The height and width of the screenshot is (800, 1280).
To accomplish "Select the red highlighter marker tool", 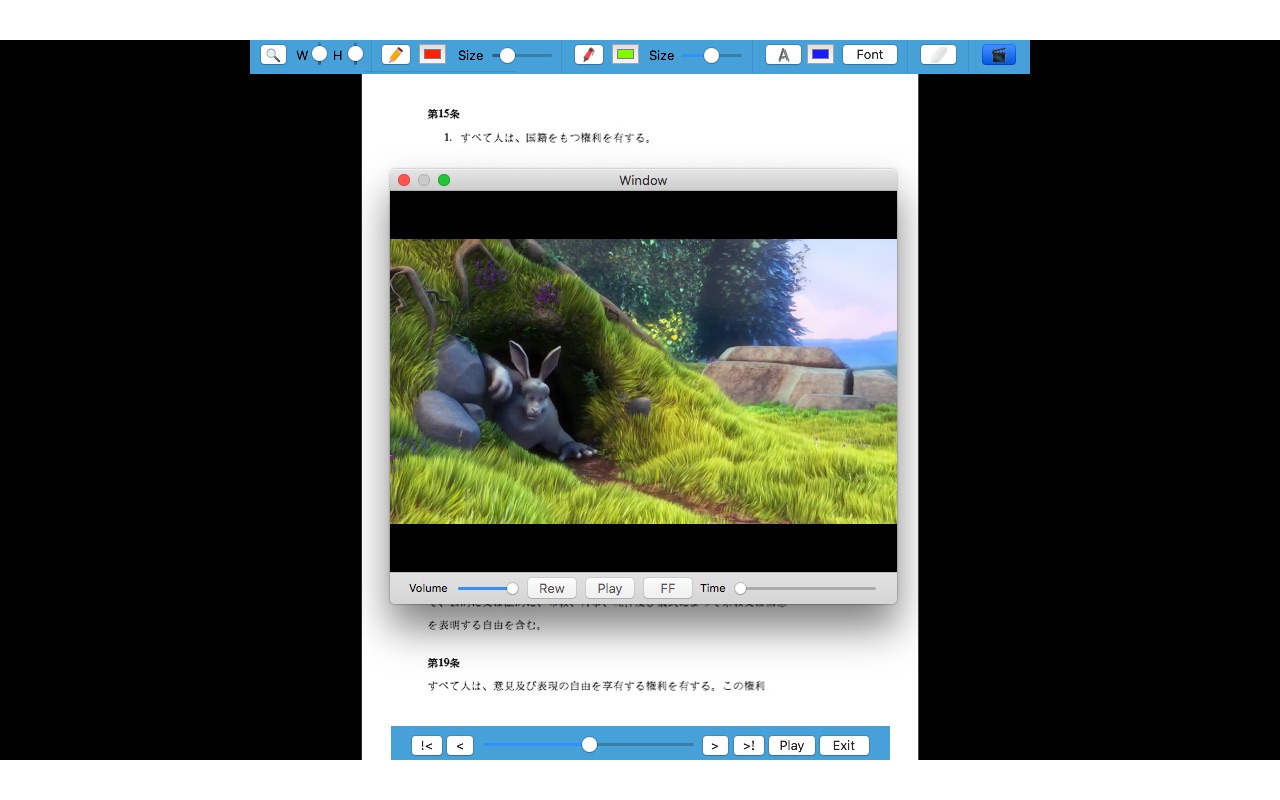I will point(589,55).
